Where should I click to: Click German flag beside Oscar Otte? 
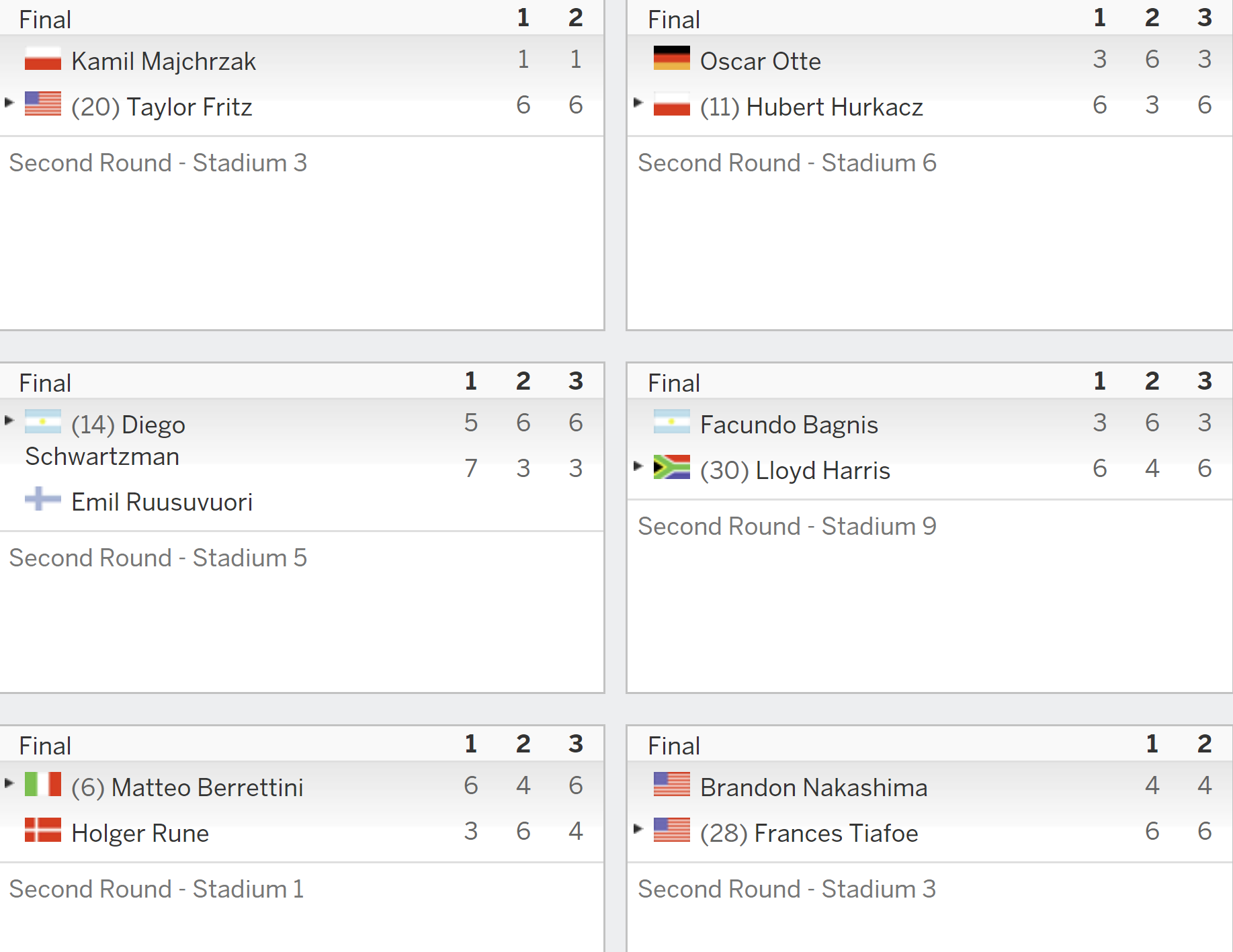pos(671,58)
